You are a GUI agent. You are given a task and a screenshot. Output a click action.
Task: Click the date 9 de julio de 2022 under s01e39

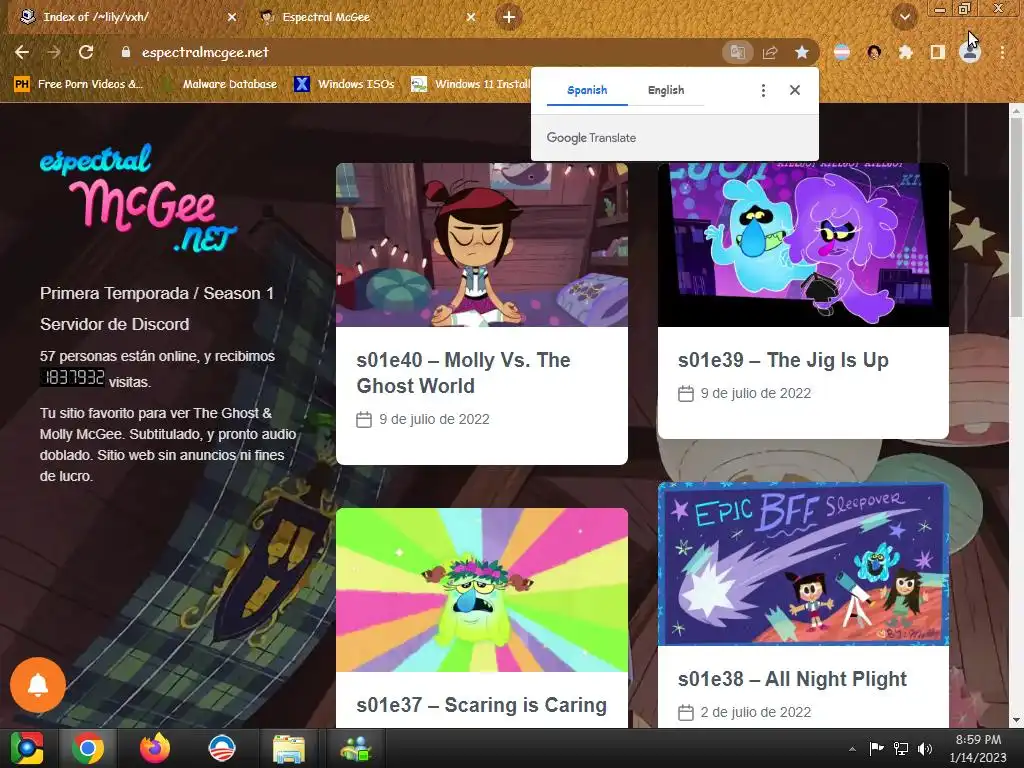[756, 393]
